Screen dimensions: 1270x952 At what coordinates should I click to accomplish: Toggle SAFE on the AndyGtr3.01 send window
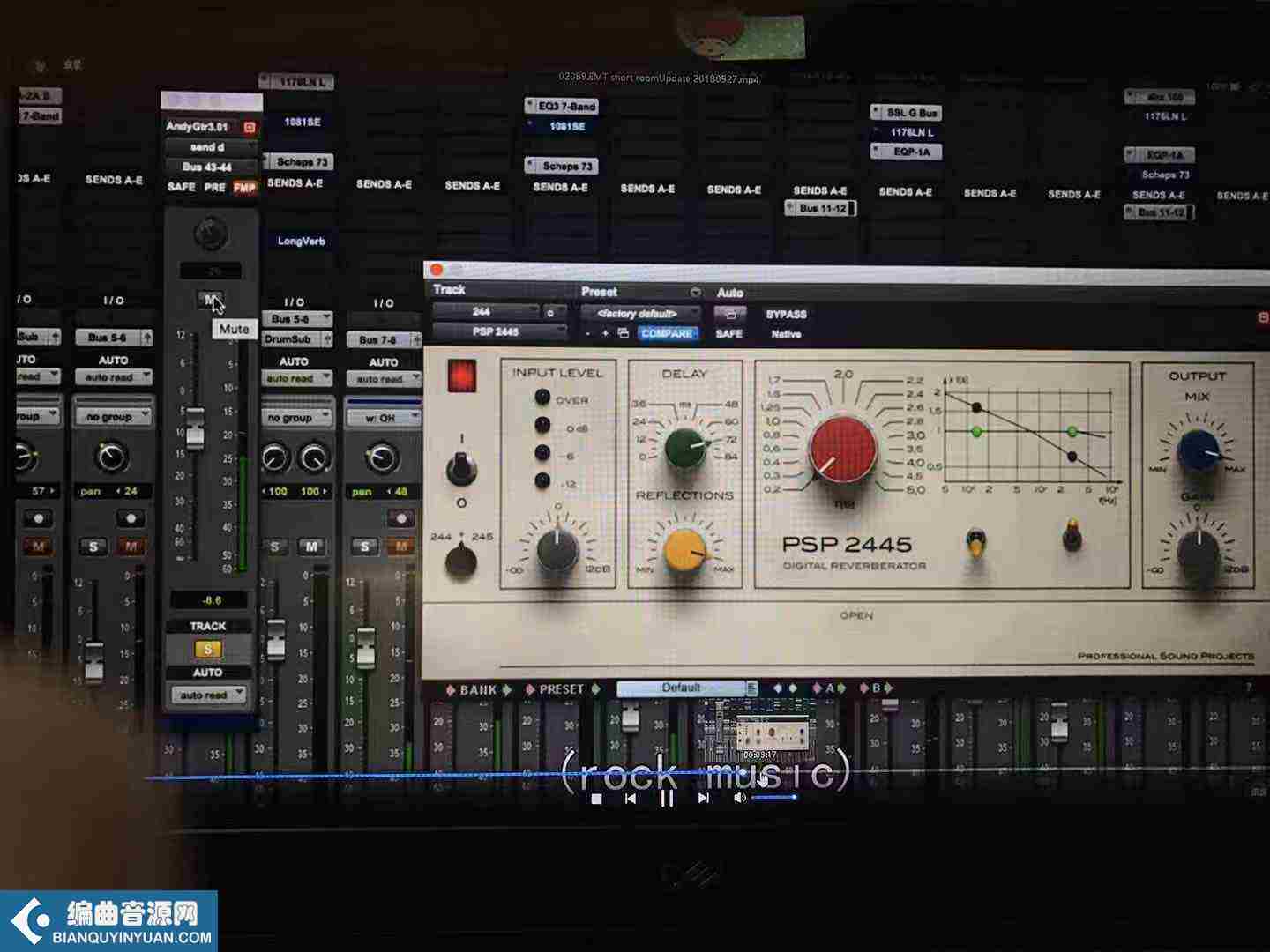(181, 187)
